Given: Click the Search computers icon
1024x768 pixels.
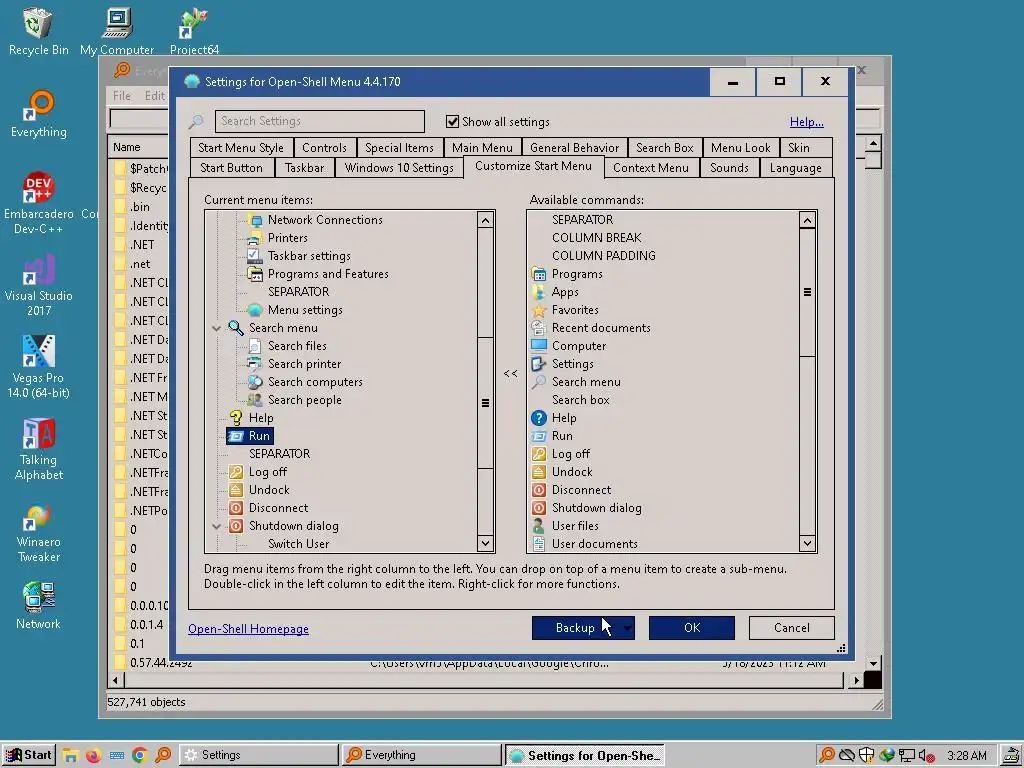Looking at the screenshot, I should click(255, 382).
